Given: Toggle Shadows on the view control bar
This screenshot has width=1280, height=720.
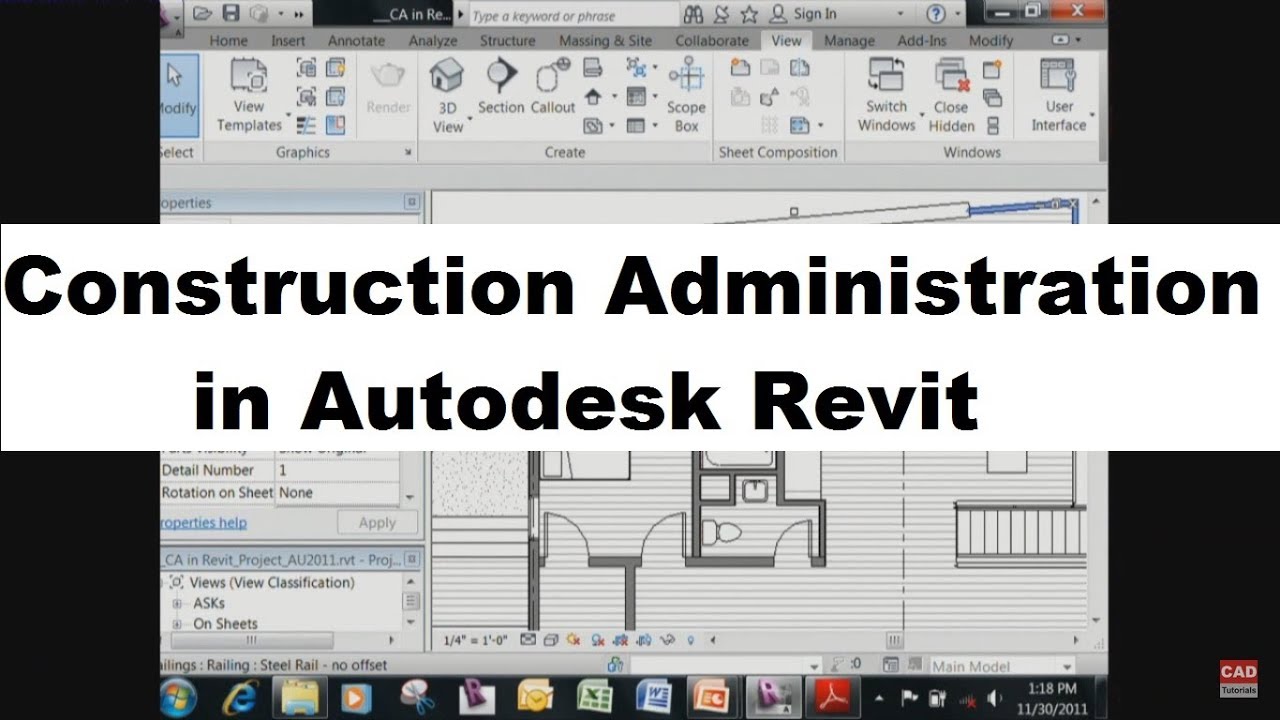Looking at the screenshot, I should pyautogui.click(x=598, y=639).
